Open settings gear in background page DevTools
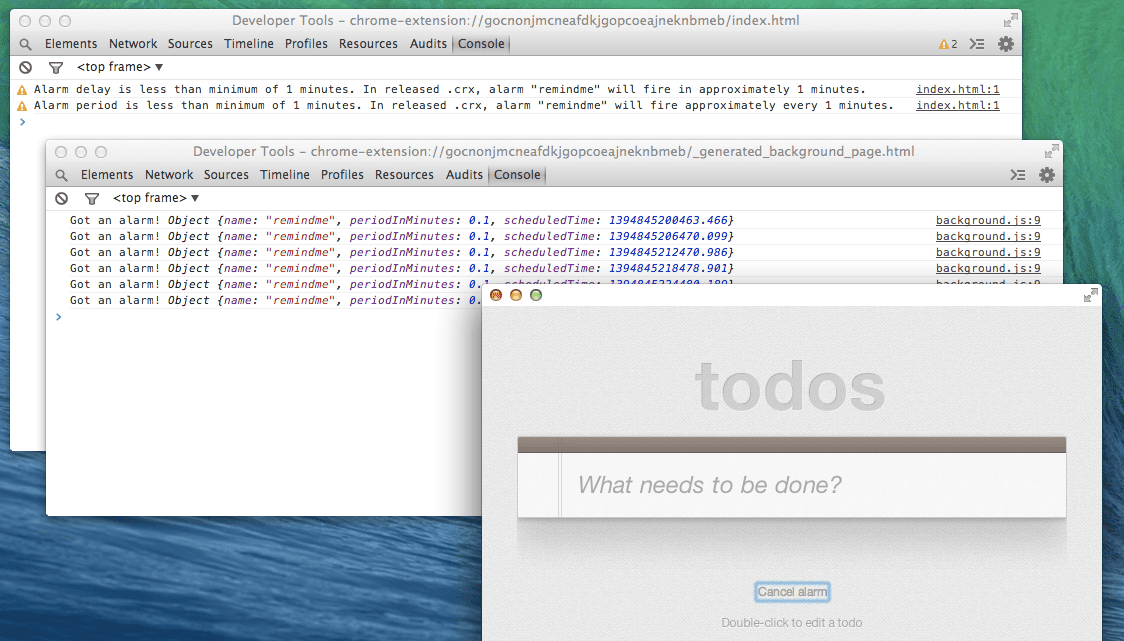The image size is (1124, 641). pyautogui.click(x=1047, y=175)
